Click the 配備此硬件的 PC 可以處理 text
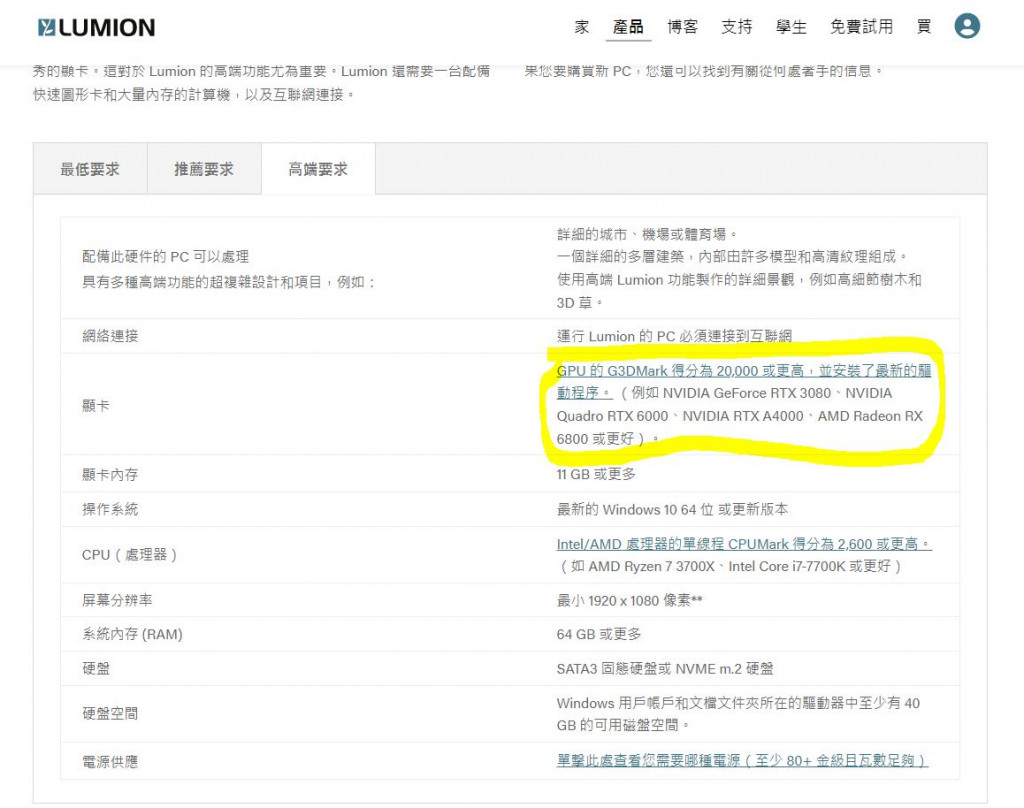The image size is (1024, 808). [165, 257]
